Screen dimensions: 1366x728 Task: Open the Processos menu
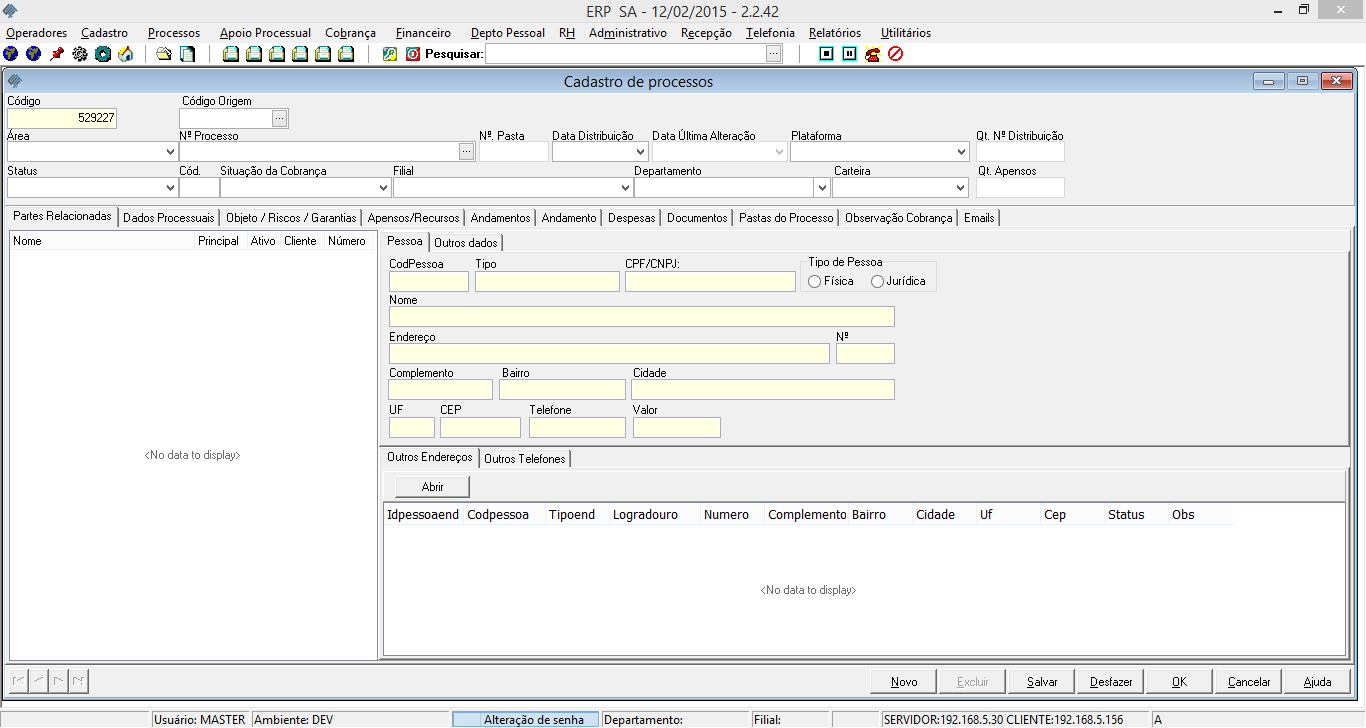pos(174,33)
